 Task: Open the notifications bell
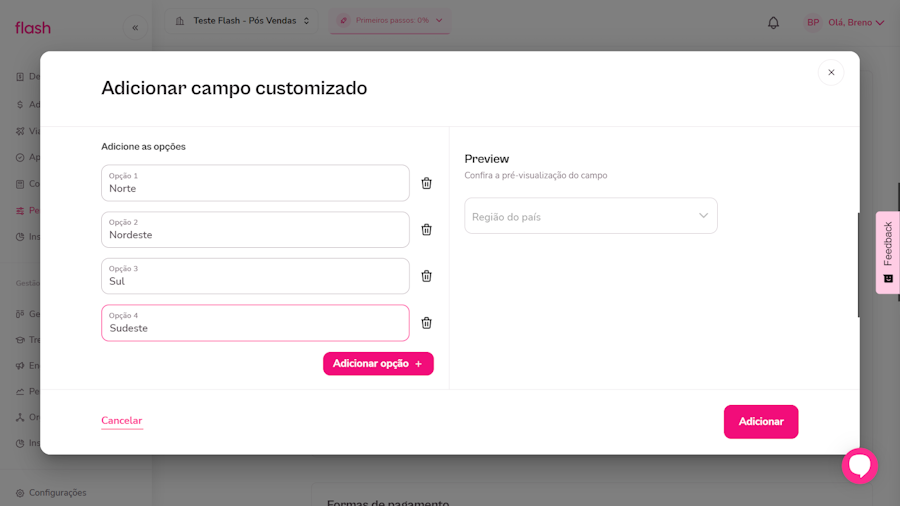[x=774, y=22]
